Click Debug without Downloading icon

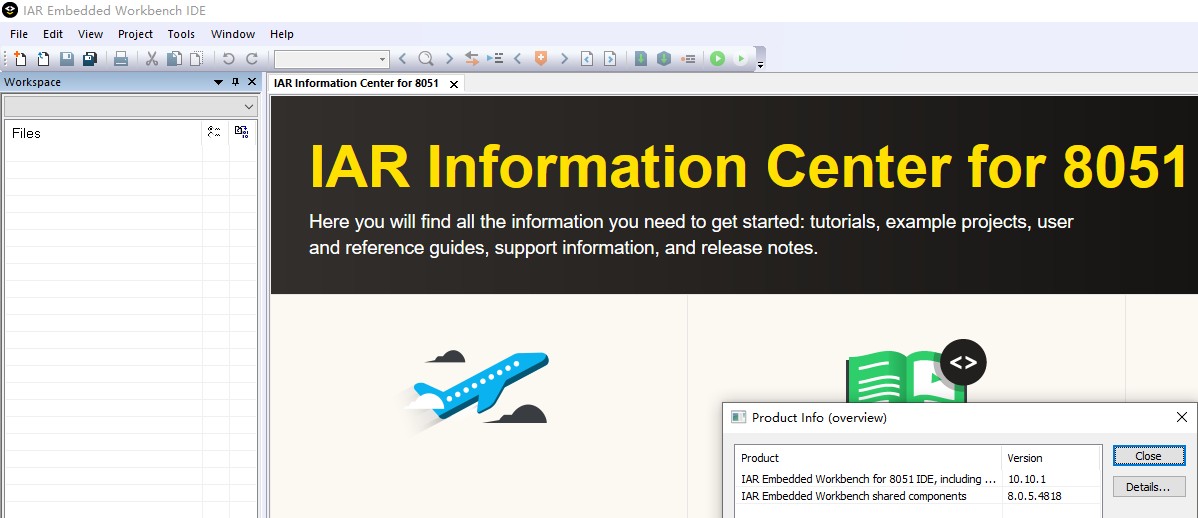point(740,59)
